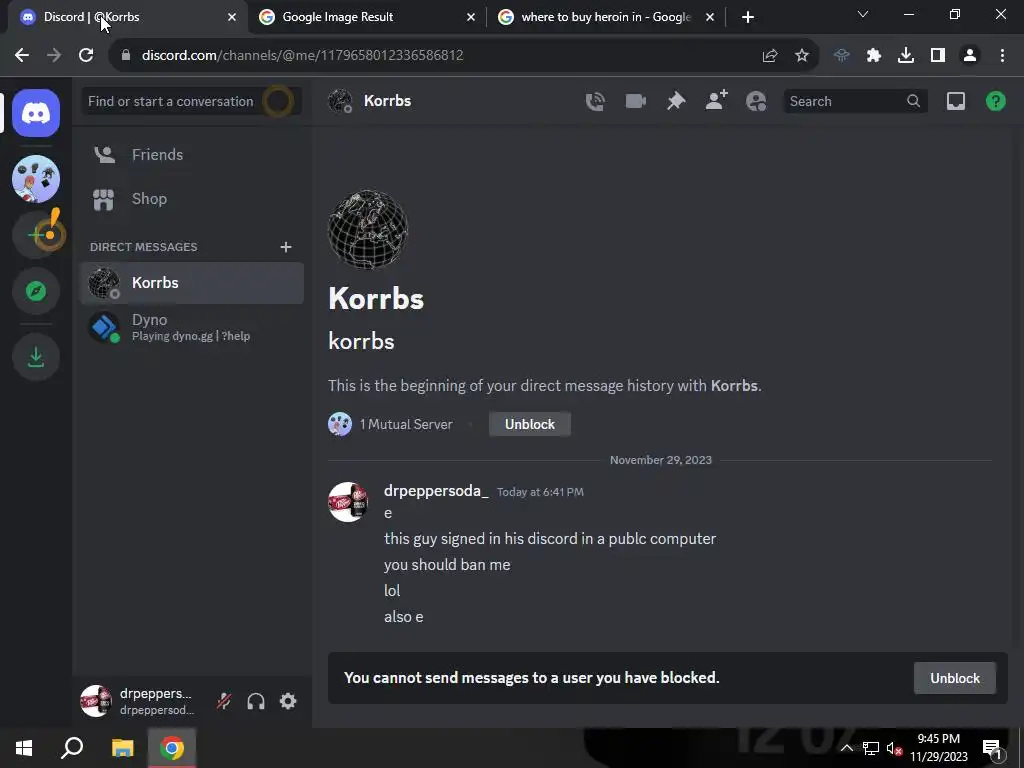Screen dimensions: 1024x768
Task: Click message text "you should ban me"
Action: [447, 565]
